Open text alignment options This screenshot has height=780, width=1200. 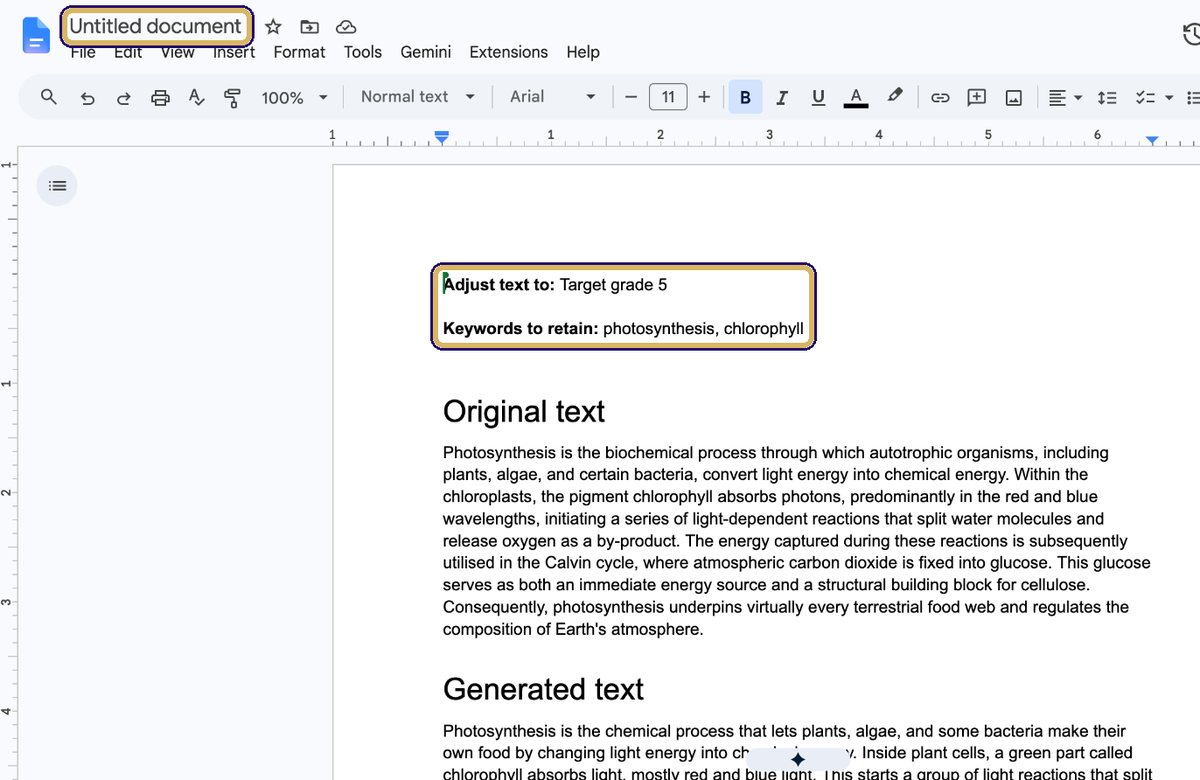point(1065,97)
